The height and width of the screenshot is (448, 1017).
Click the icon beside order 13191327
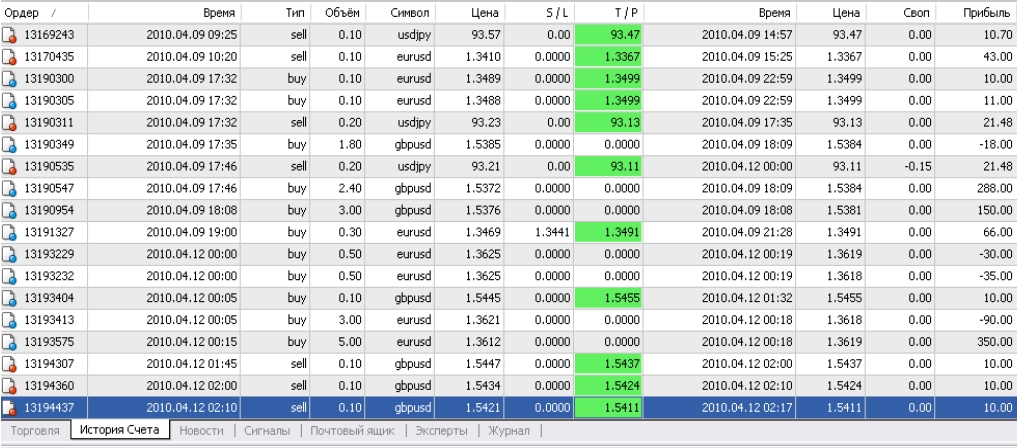click(x=10, y=230)
